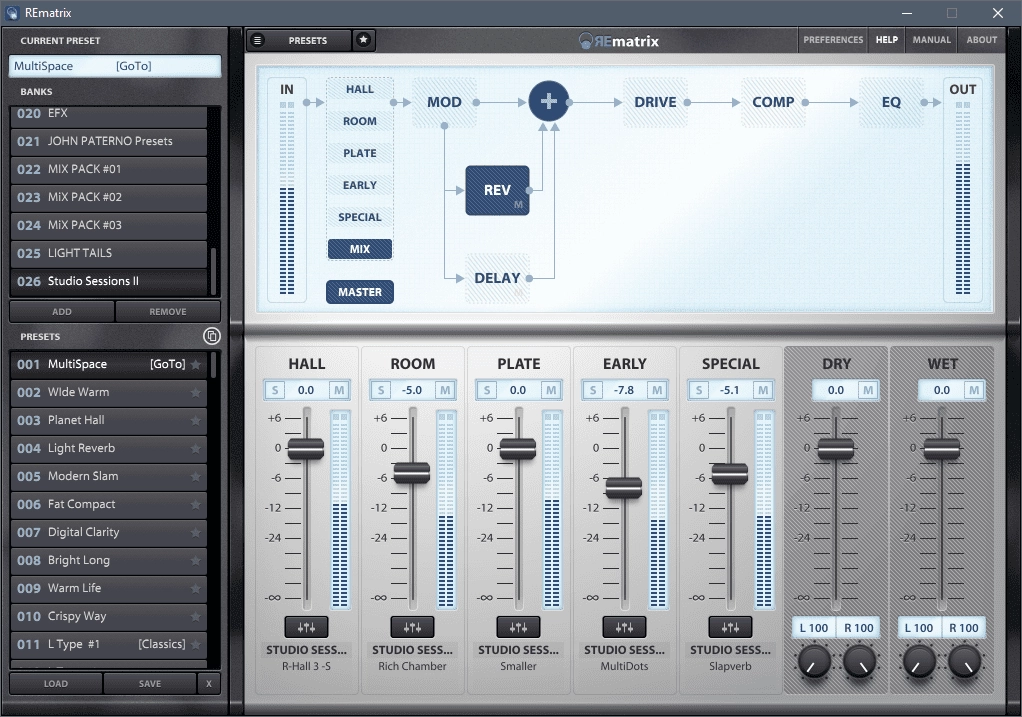Image resolution: width=1022 pixels, height=717 pixels.
Task: Mute the HALL channel
Action: [339, 390]
